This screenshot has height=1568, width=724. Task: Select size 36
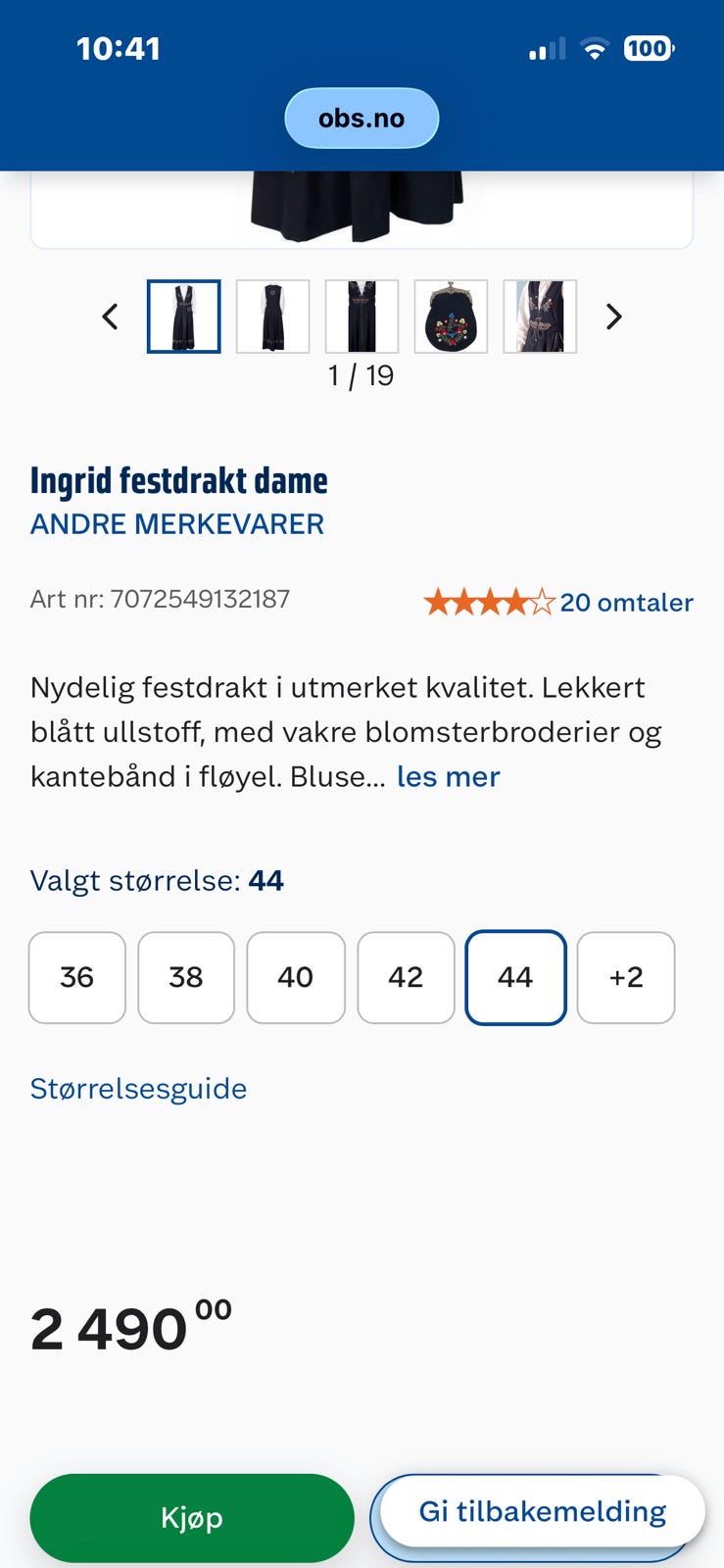(76, 977)
